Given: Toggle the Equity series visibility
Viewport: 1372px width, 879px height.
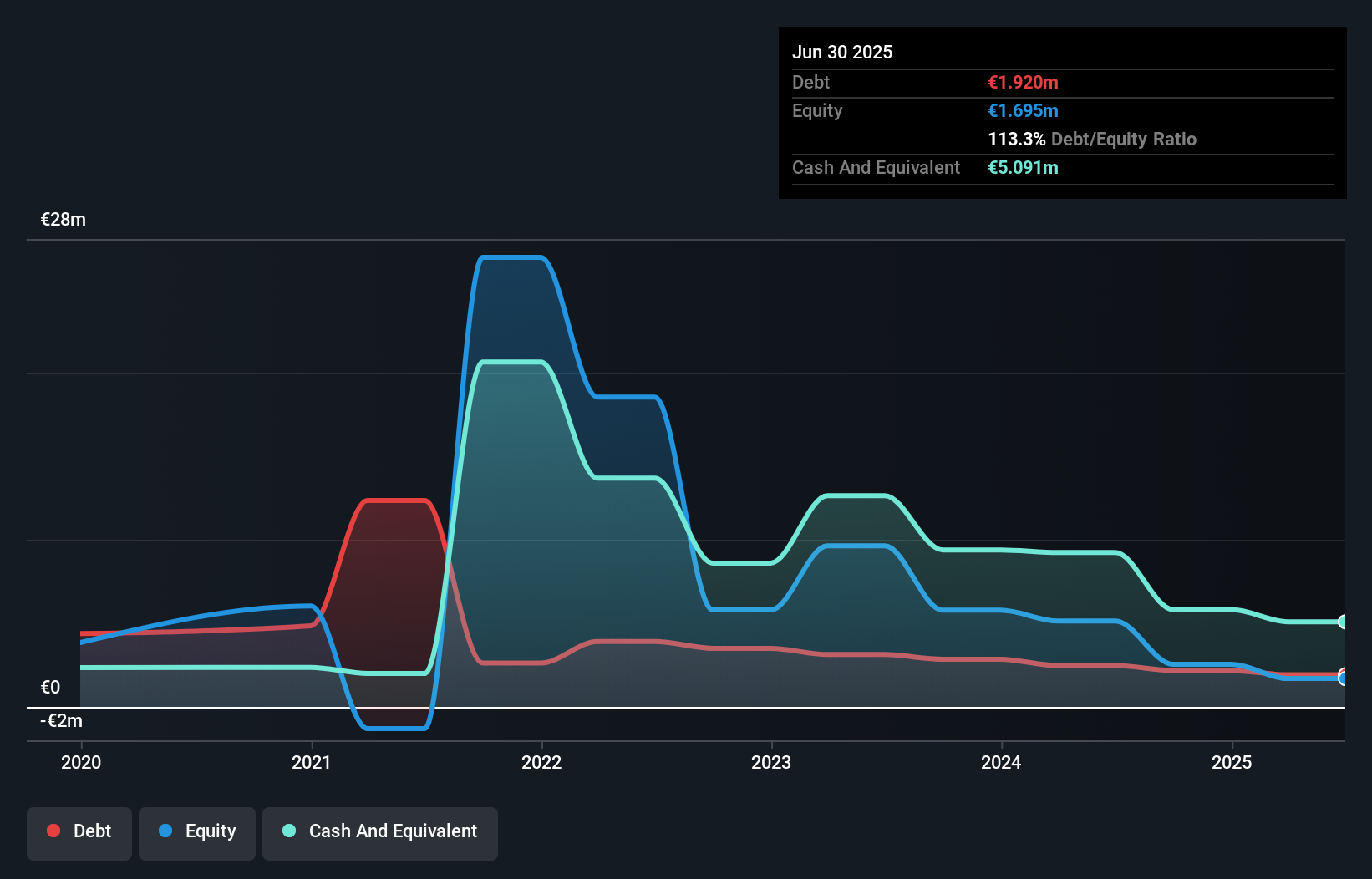Looking at the screenshot, I should [x=196, y=831].
